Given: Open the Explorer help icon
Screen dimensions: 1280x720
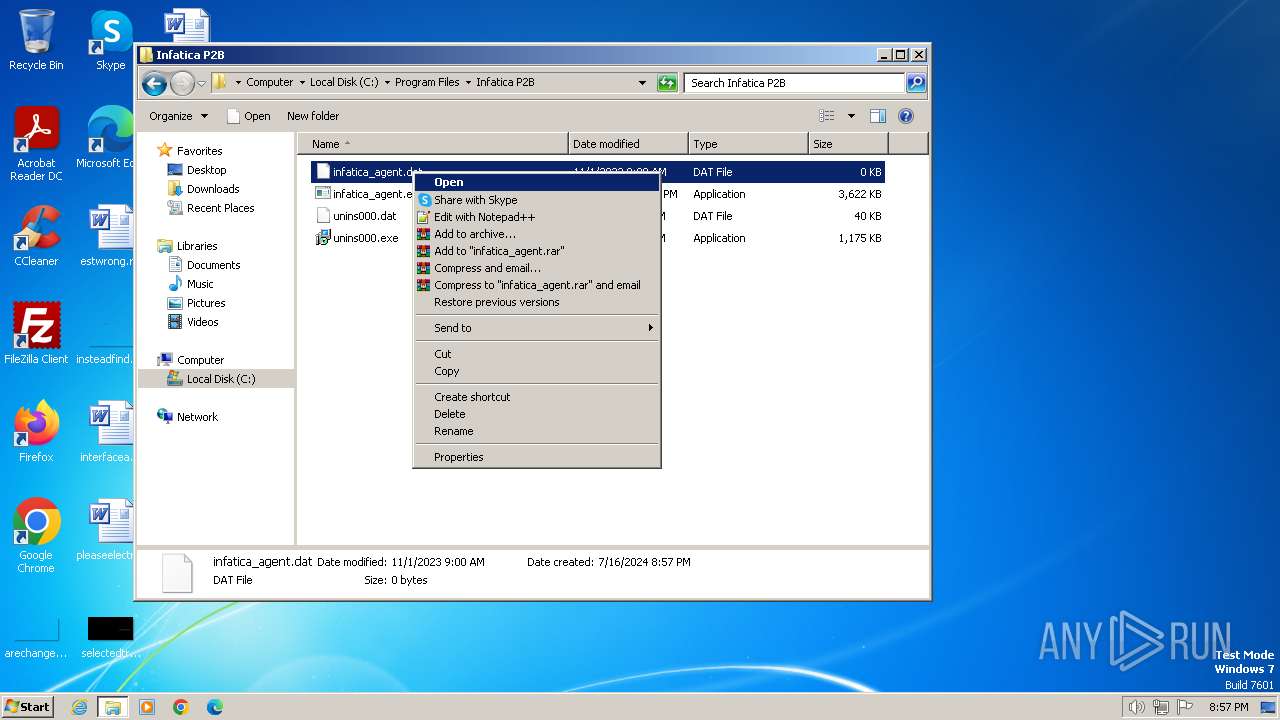Looking at the screenshot, I should coord(906,116).
